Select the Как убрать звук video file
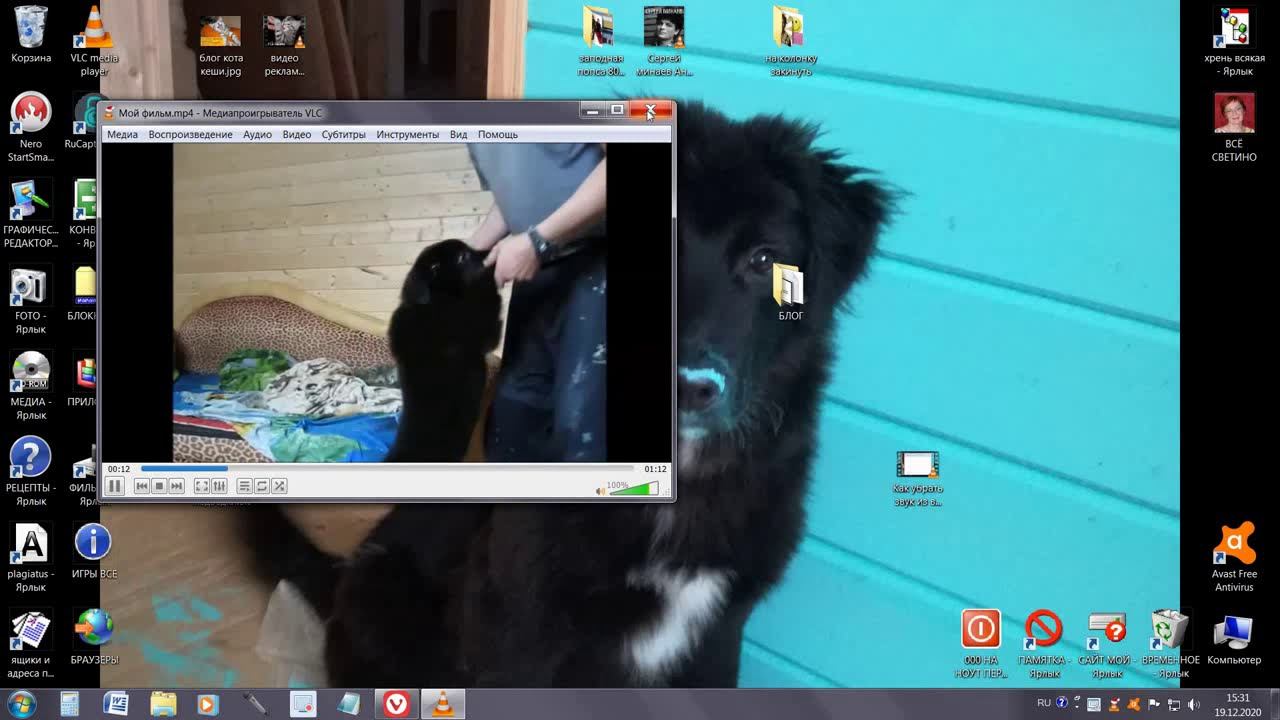Screen dimensions: 1280x720 click(x=917, y=479)
